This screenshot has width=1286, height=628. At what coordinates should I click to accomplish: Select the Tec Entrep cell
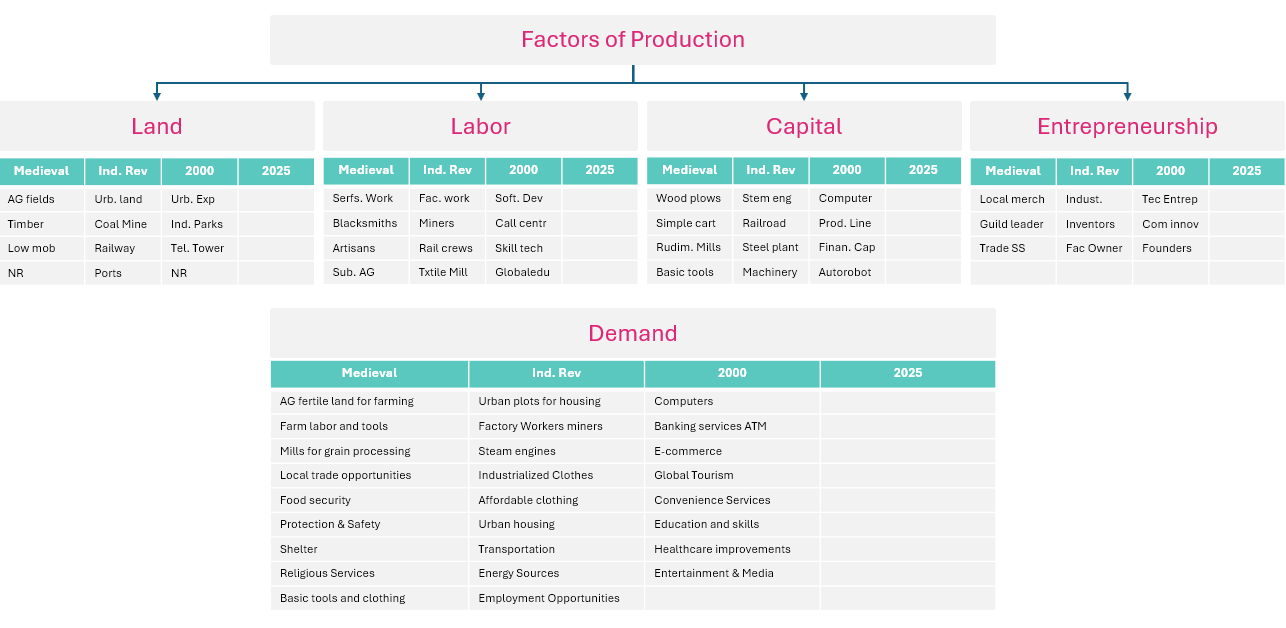[x=1169, y=199]
